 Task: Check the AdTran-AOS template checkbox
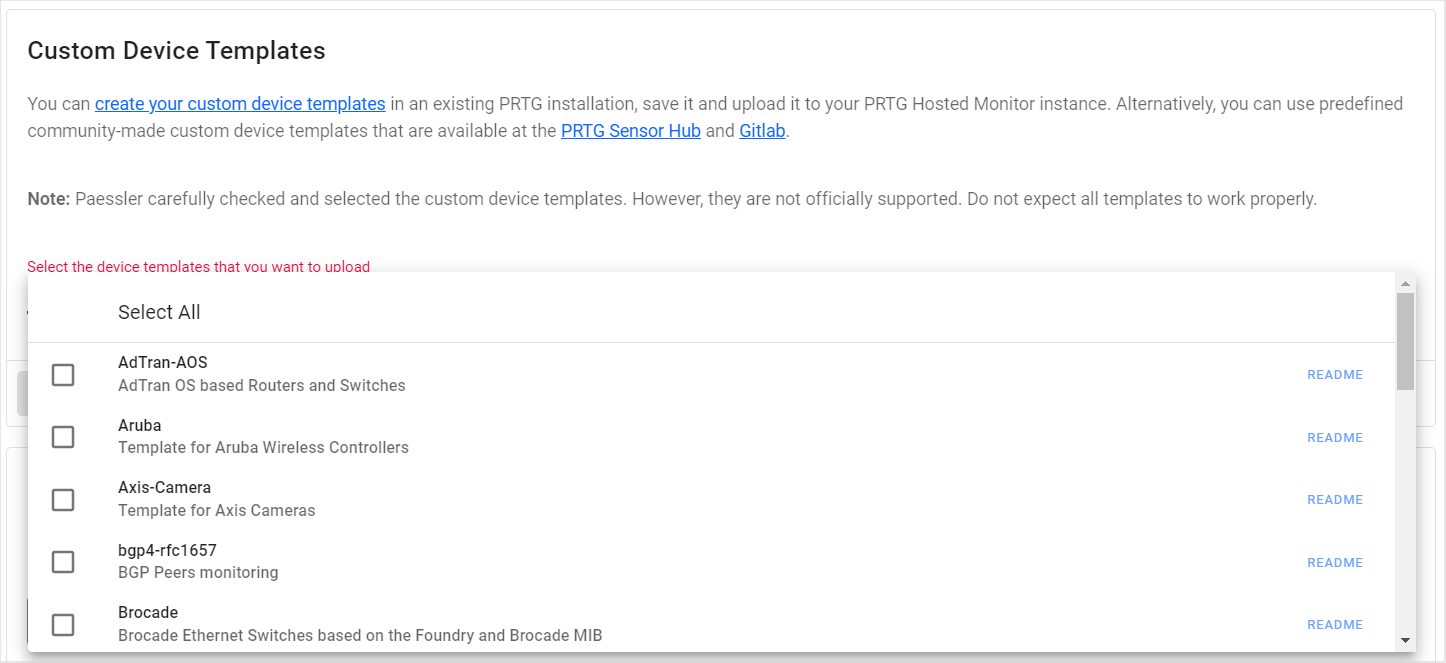point(63,375)
